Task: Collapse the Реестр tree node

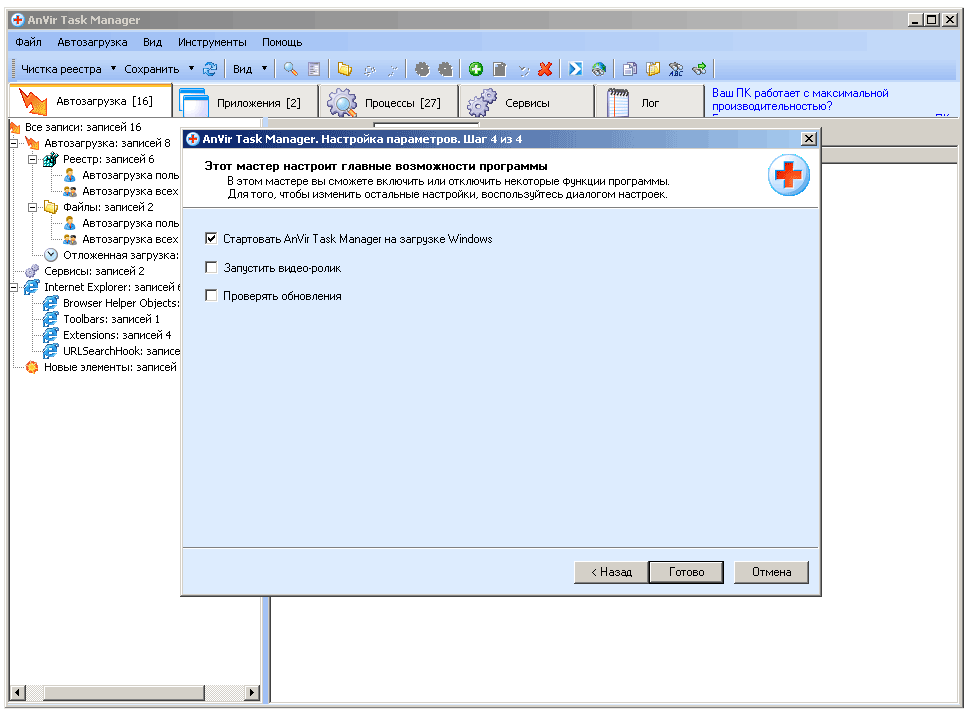Action: [32, 159]
